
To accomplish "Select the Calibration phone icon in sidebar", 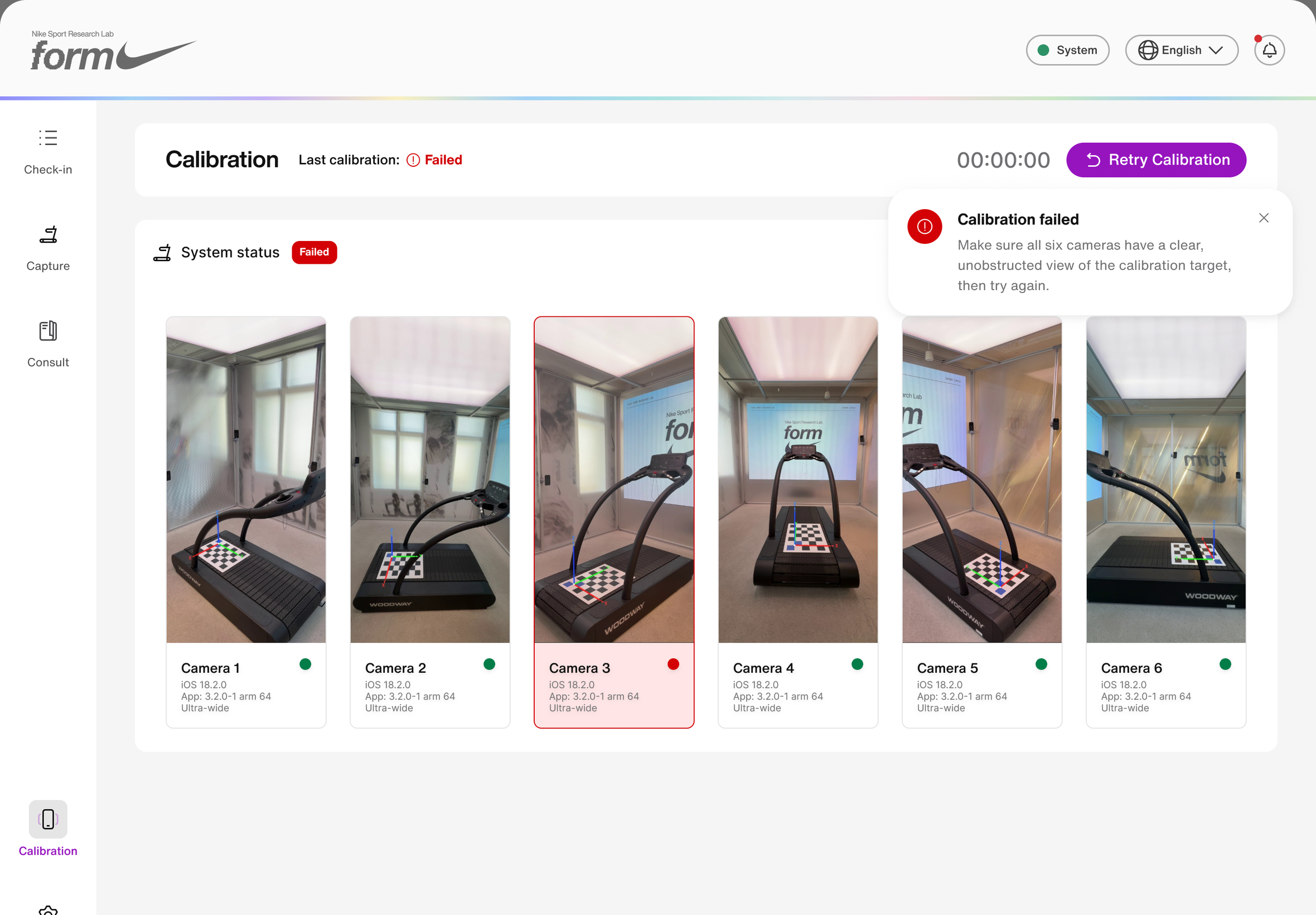I will (x=48, y=818).
